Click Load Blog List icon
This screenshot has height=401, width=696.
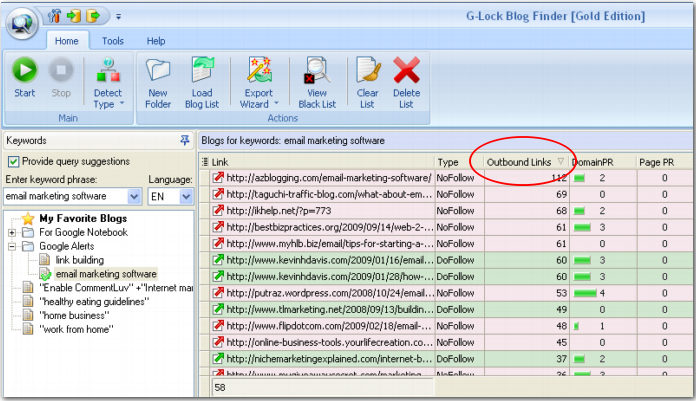(x=202, y=70)
